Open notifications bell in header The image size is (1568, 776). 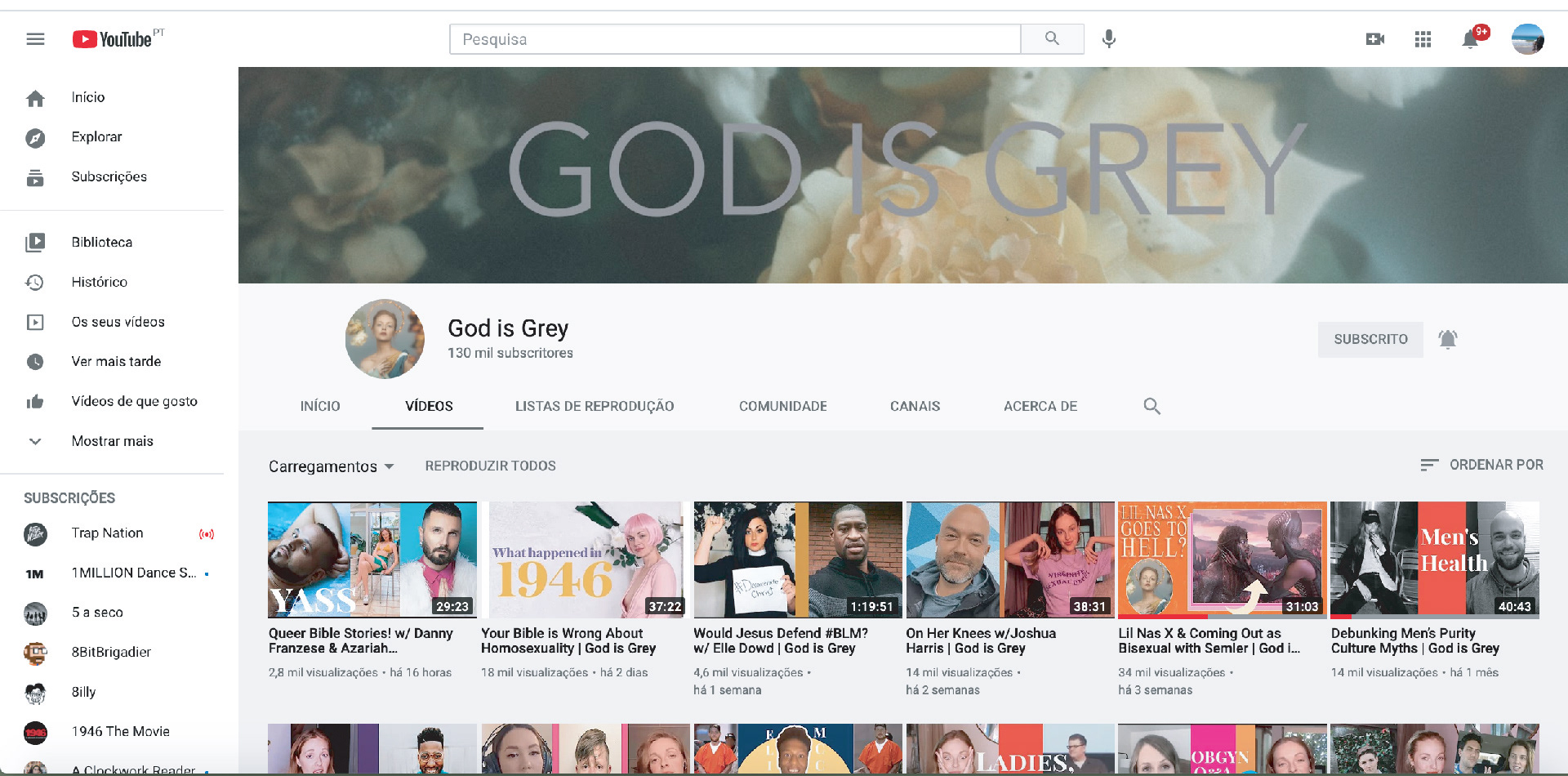point(1470,38)
